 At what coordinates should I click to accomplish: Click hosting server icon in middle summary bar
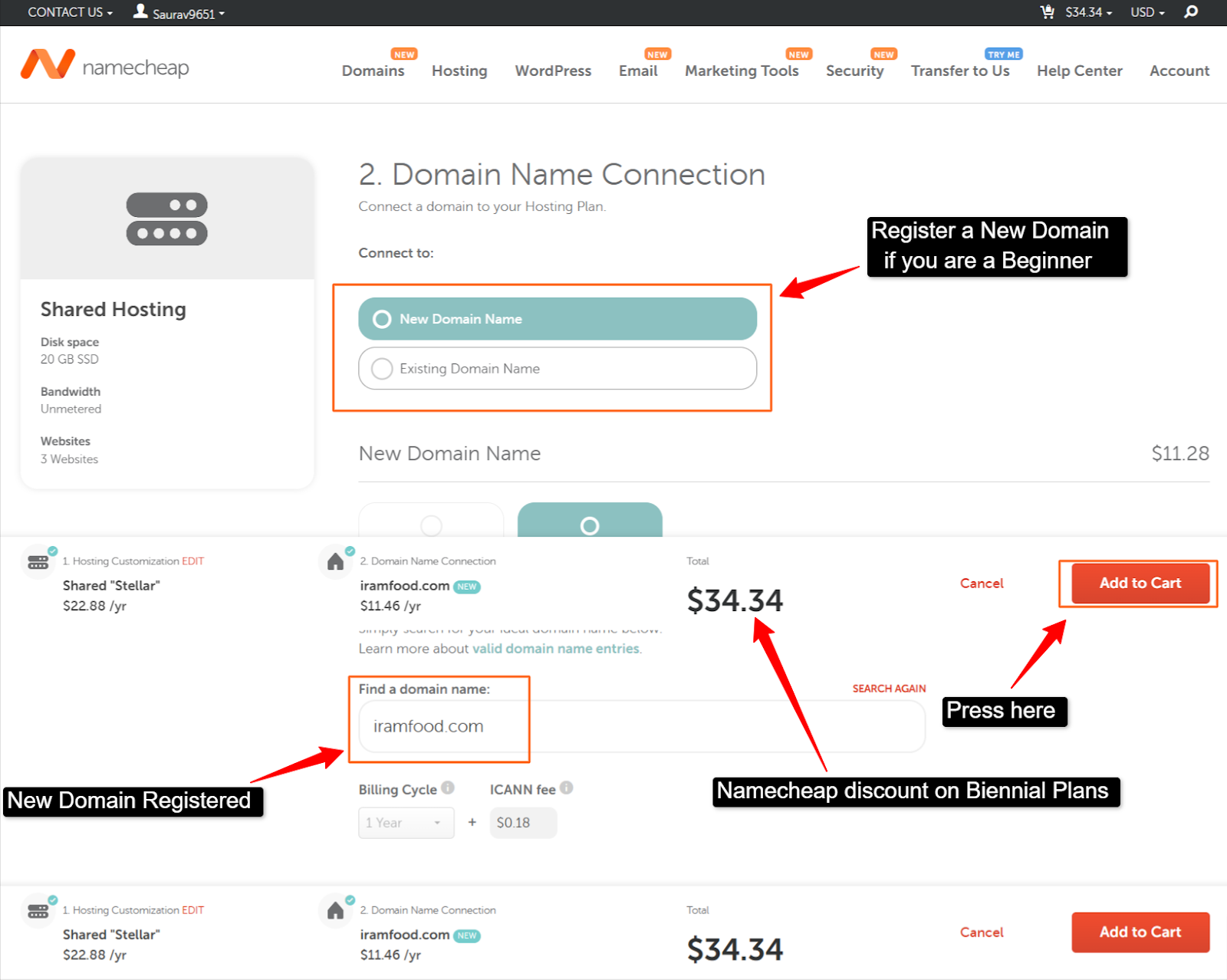[x=38, y=562]
